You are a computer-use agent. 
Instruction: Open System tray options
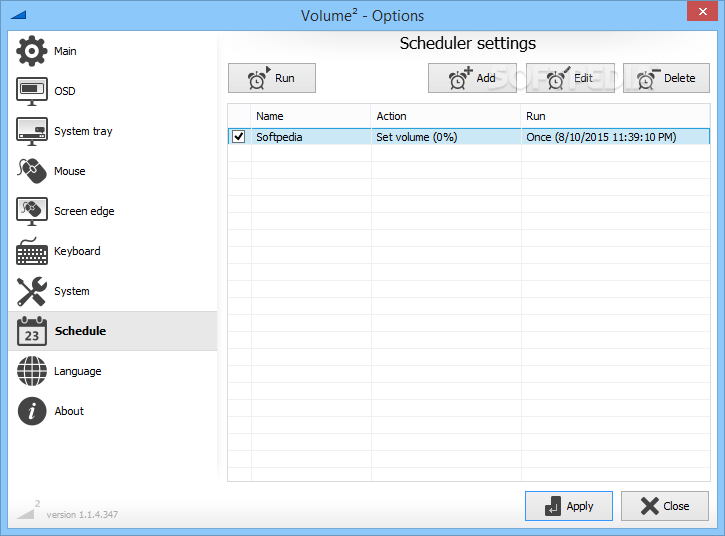point(83,131)
